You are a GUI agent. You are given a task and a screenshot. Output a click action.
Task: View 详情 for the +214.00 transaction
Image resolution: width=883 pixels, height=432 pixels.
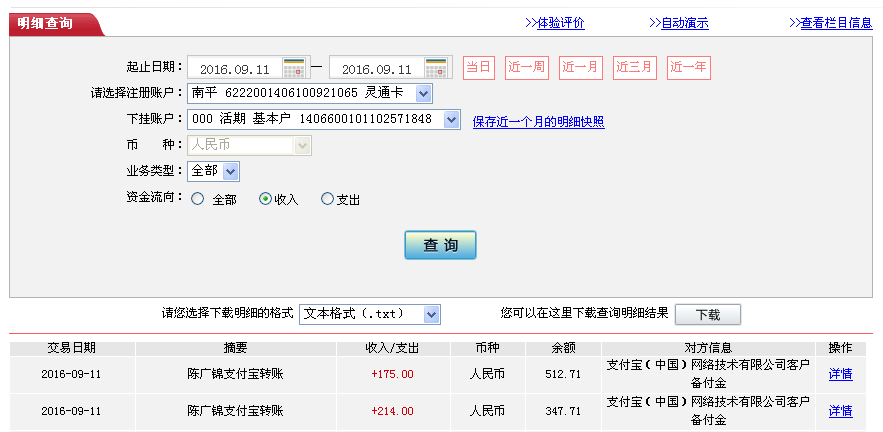pyautogui.click(x=840, y=411)
